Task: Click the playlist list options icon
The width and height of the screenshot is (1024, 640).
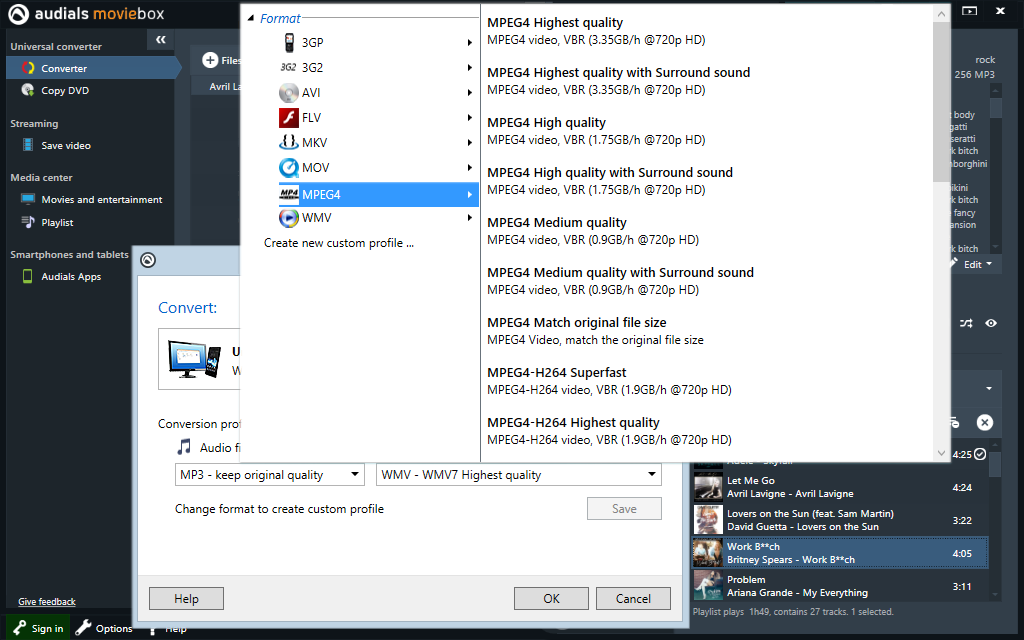Action: [x=955, y=423]
